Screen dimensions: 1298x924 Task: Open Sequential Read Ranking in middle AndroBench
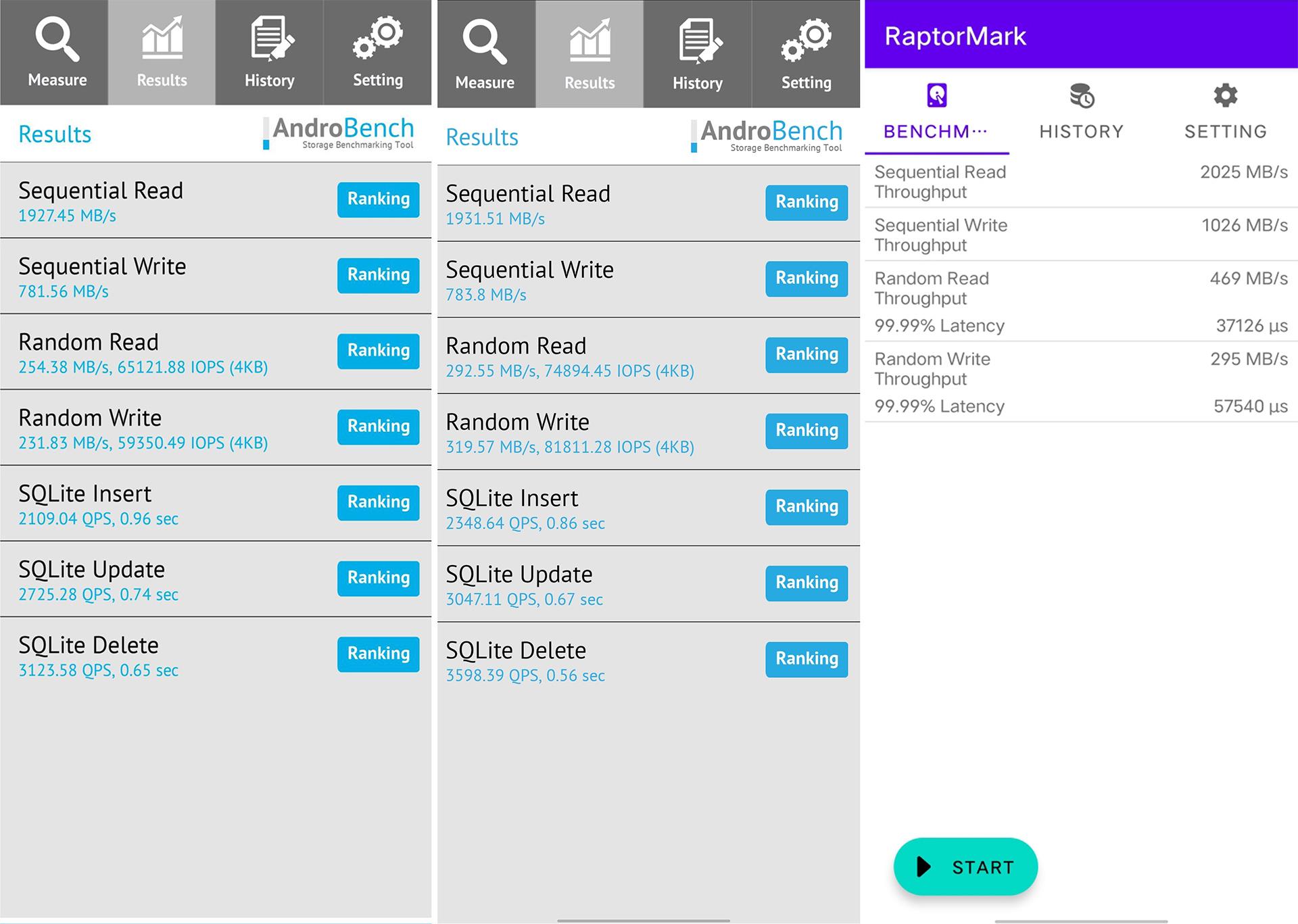807,202
